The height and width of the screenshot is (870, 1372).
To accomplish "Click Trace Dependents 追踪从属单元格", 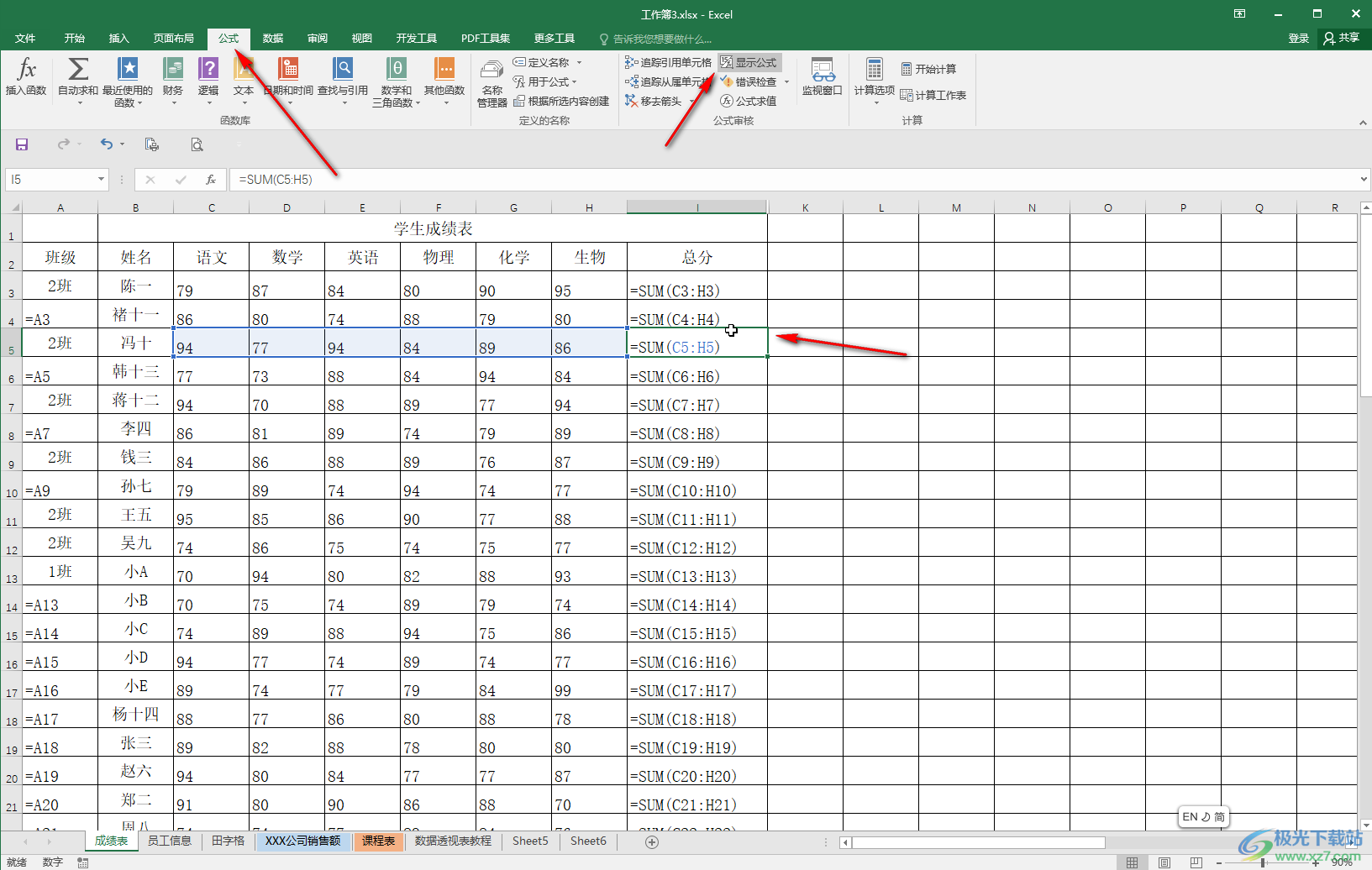I will [x=669, y=81].
